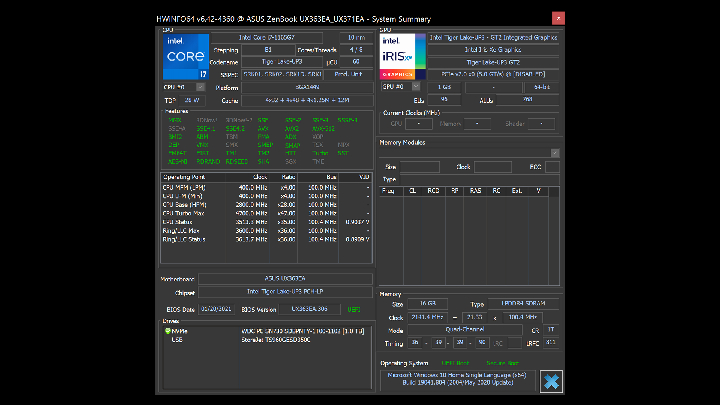Click the green NVMe drive status icon

tap(168, 330)
